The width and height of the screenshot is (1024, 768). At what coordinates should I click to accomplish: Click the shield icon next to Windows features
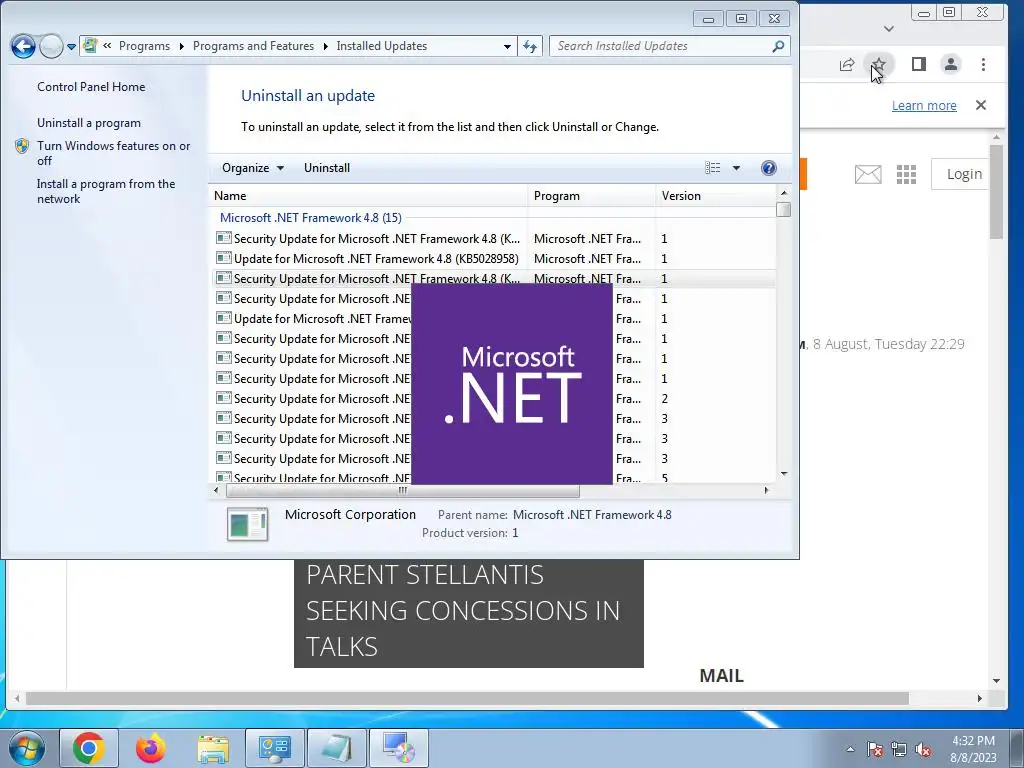click(x=22, y=146)
